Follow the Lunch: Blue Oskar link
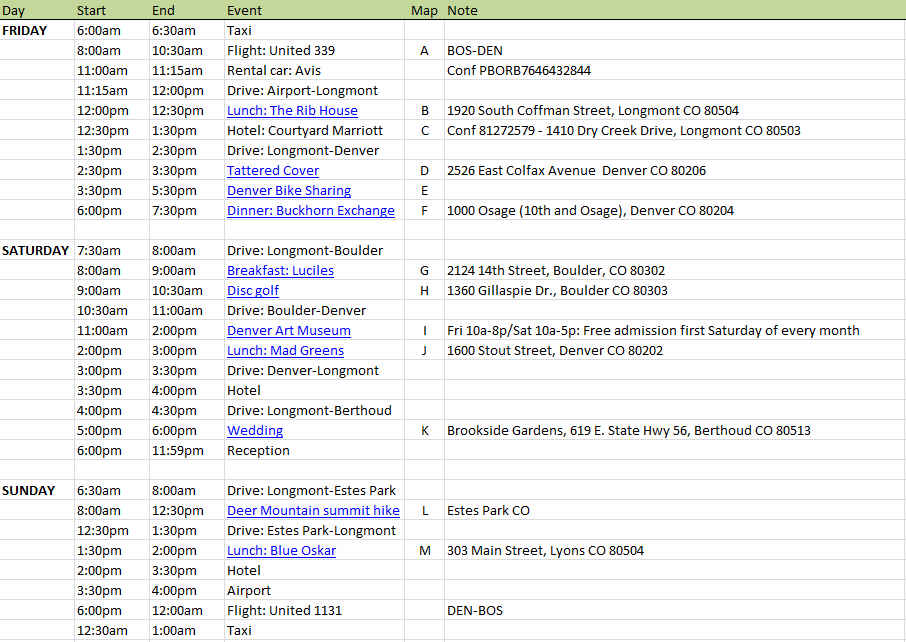 [x=281, y=551]
